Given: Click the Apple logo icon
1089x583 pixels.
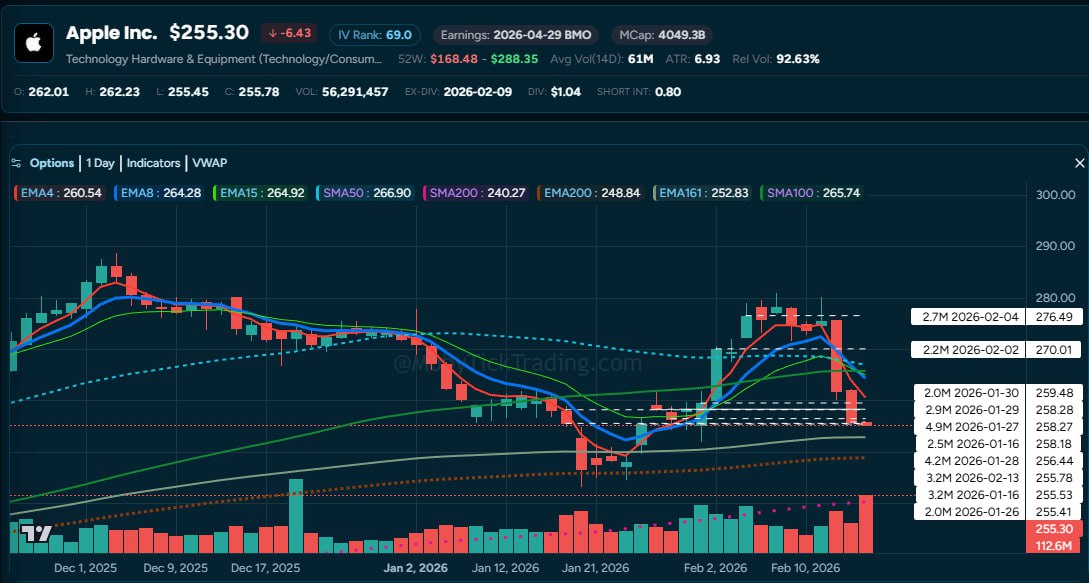Looking at the screenshot, I should pyautogui.click(x=33, y=42).
